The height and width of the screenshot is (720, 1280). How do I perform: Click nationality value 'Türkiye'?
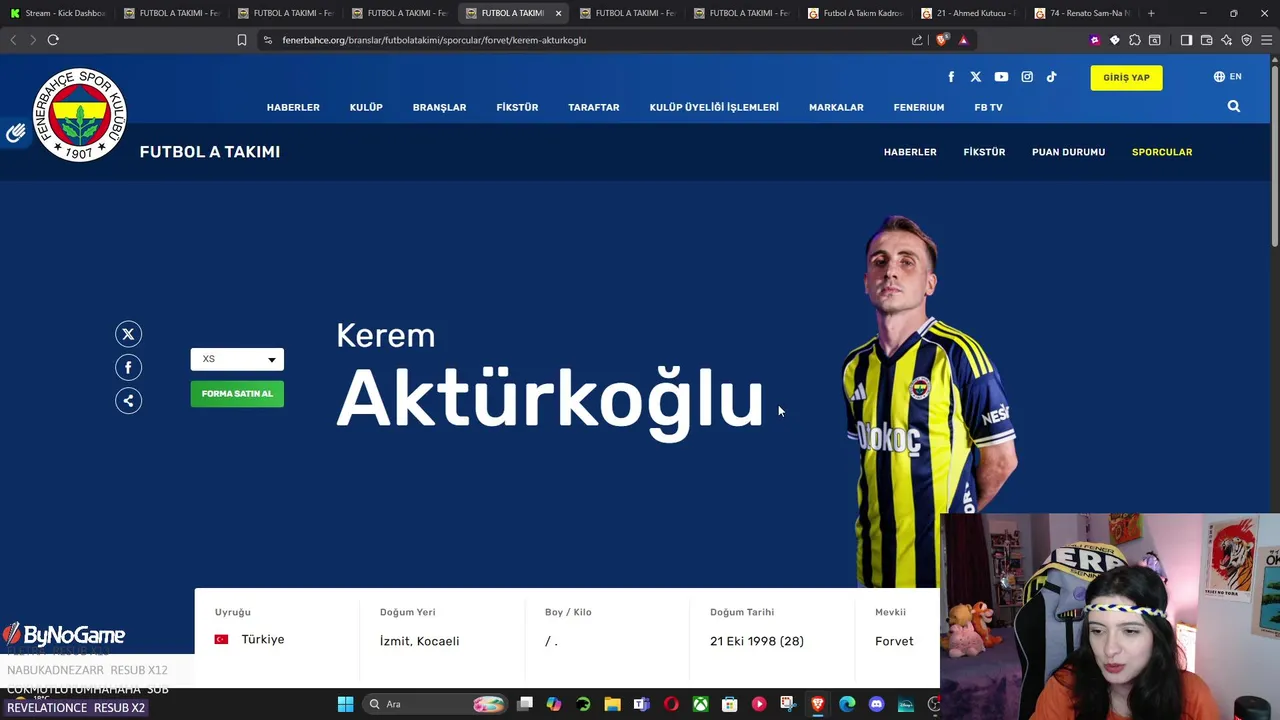pyautogui.click(x=263, y=639)
